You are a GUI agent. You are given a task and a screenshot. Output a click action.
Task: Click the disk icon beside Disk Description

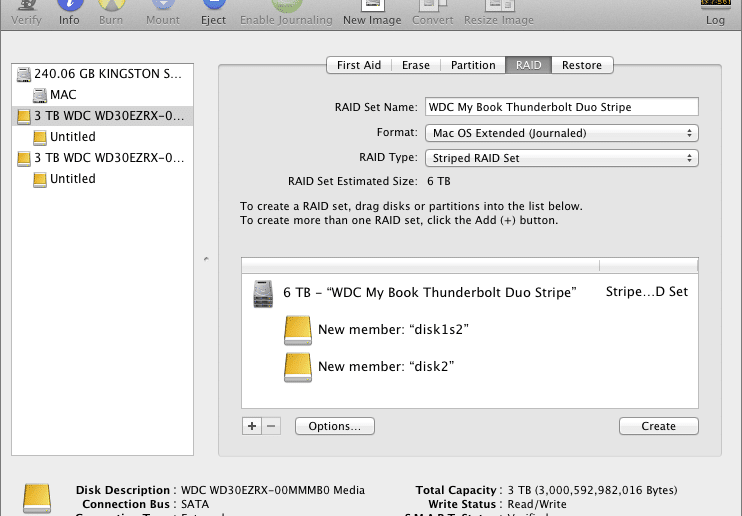[37, 498]
